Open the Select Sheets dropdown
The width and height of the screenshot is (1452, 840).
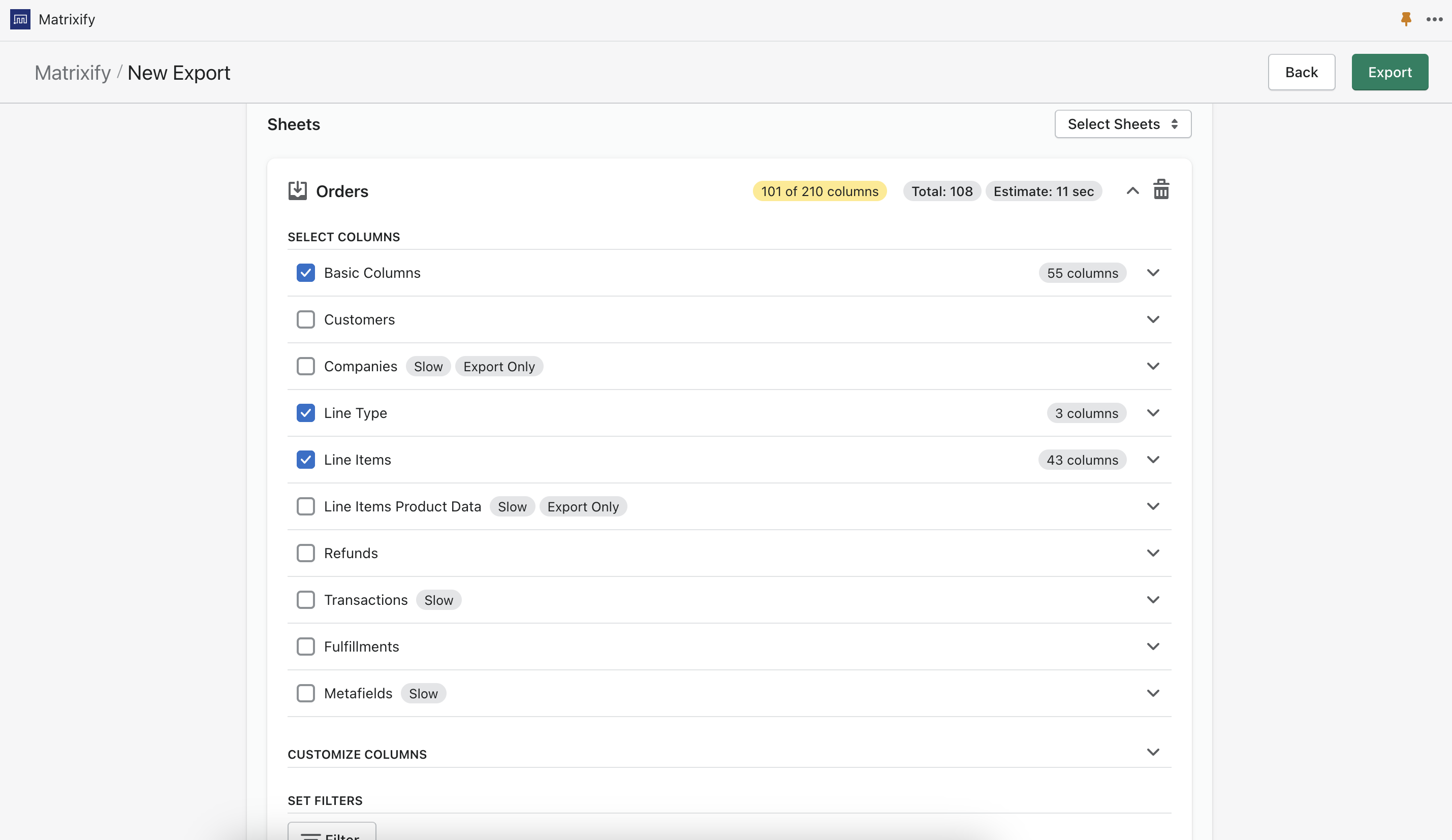pyautogui.click(x=1122, y=124)
